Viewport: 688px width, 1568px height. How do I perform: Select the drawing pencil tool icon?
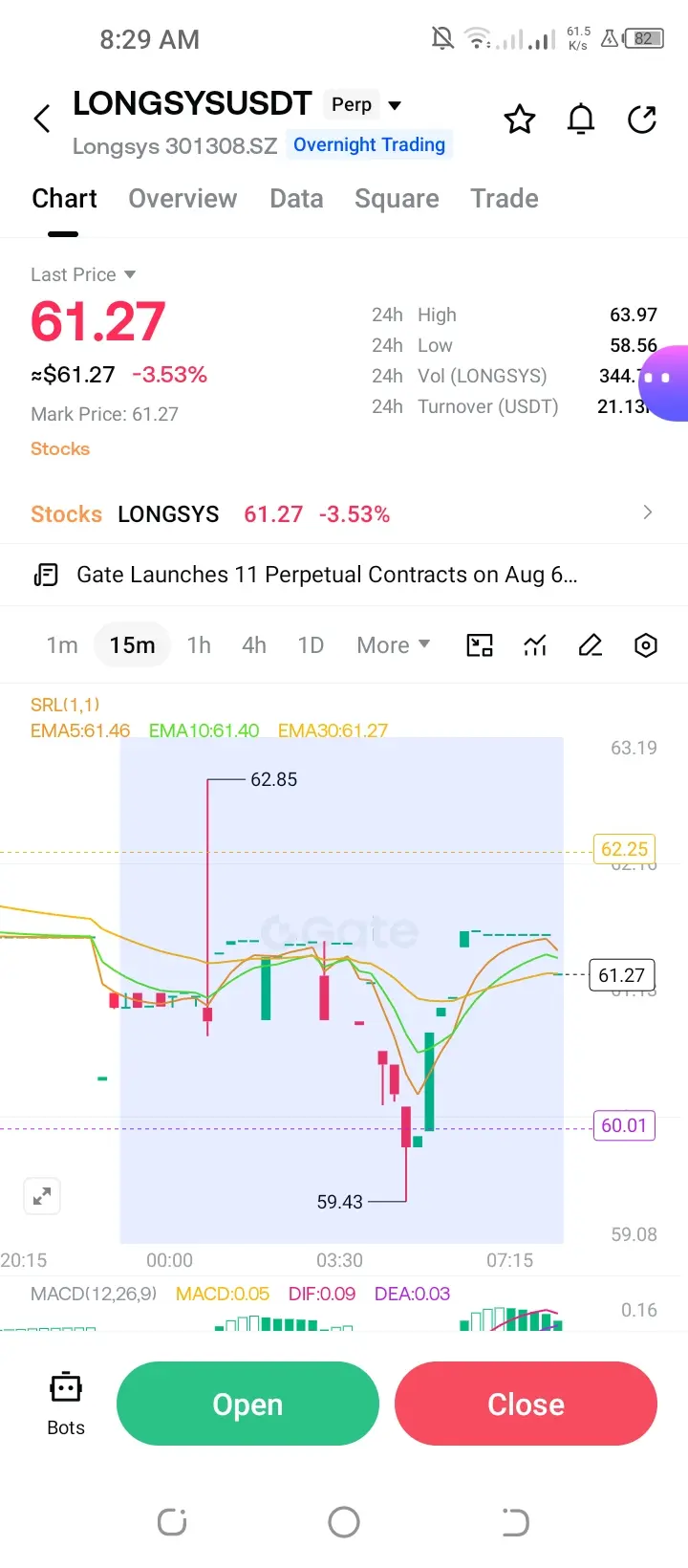[x=591, y=645]
